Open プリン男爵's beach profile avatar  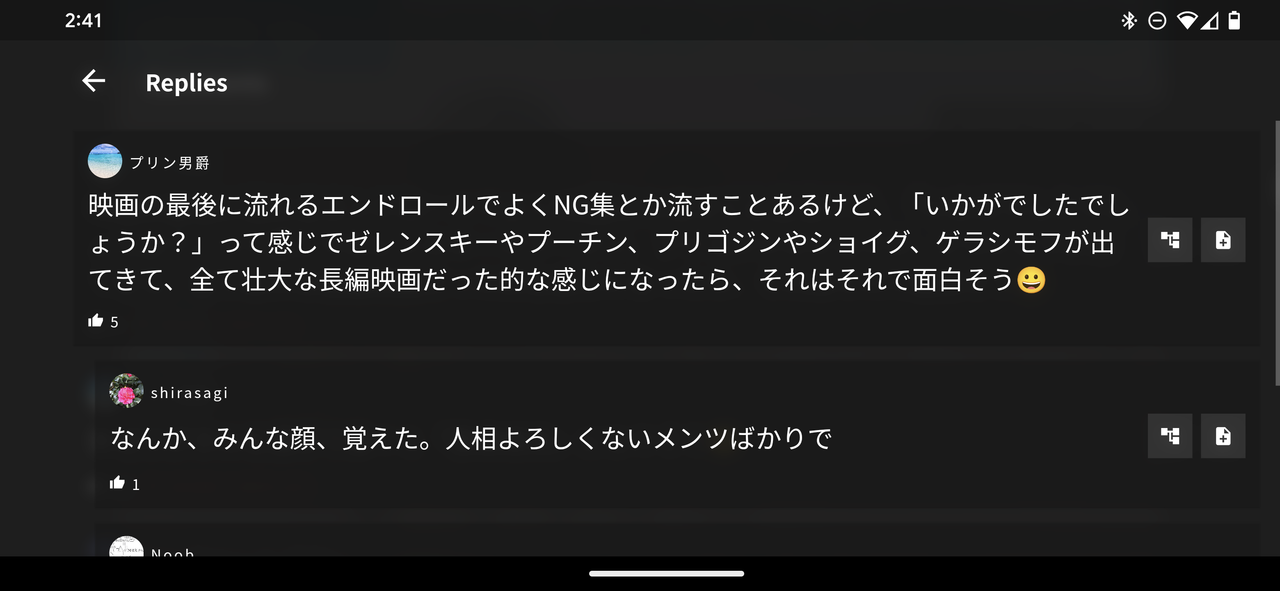105,161
